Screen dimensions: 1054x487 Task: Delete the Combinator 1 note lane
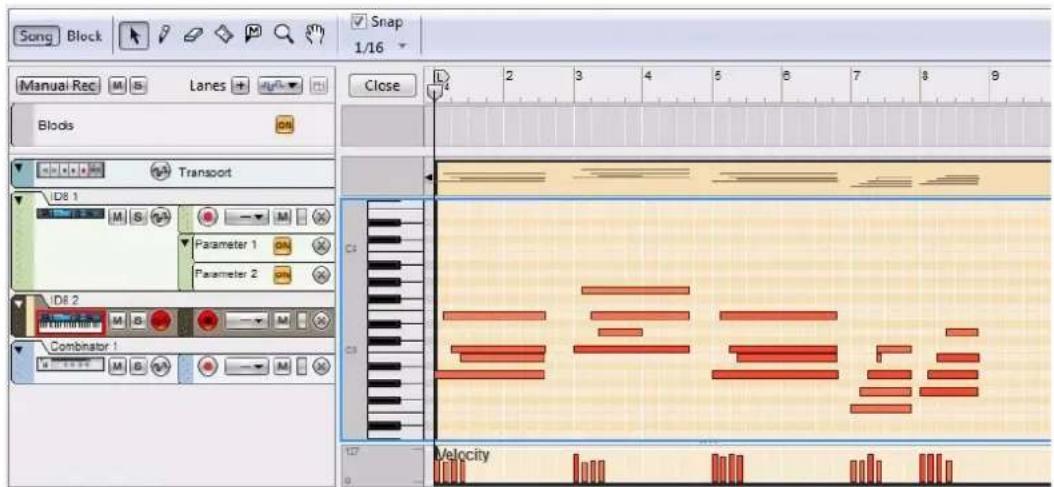click(x=322, y=367)
